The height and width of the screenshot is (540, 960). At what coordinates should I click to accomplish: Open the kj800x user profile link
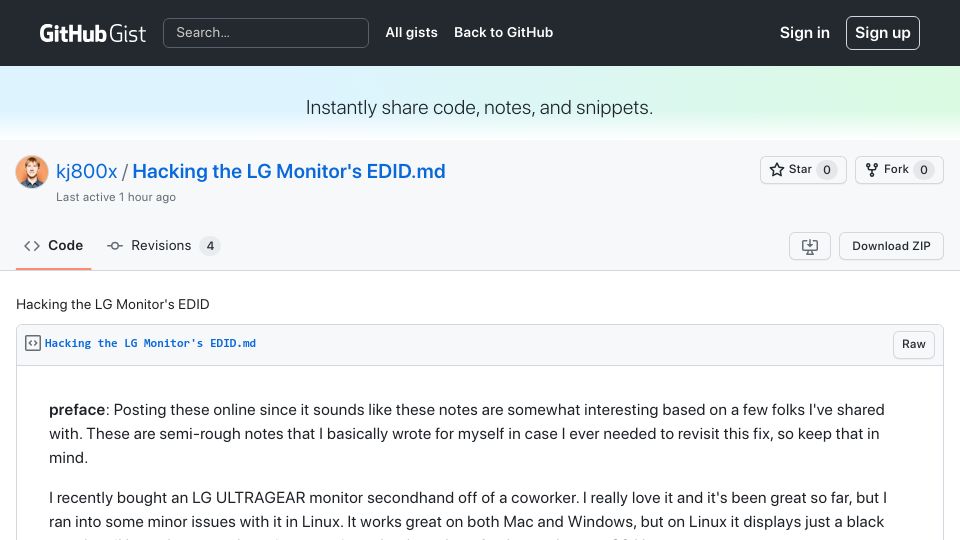coord(86,171)
